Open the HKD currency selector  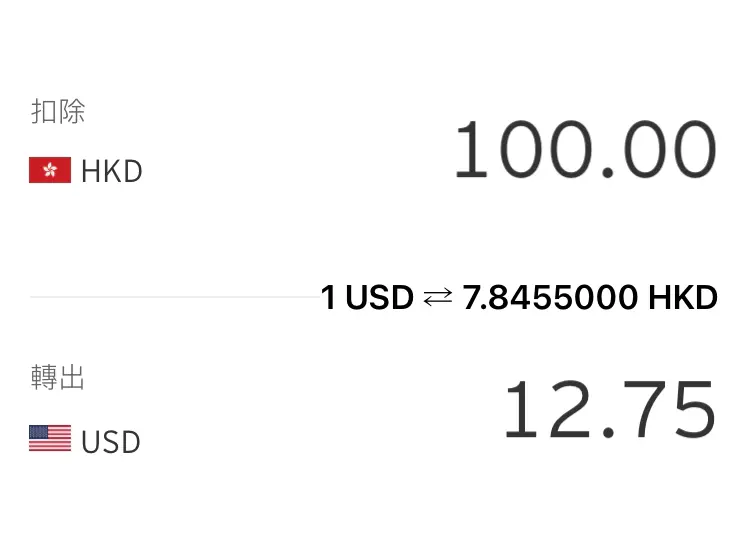coord(86,171)
